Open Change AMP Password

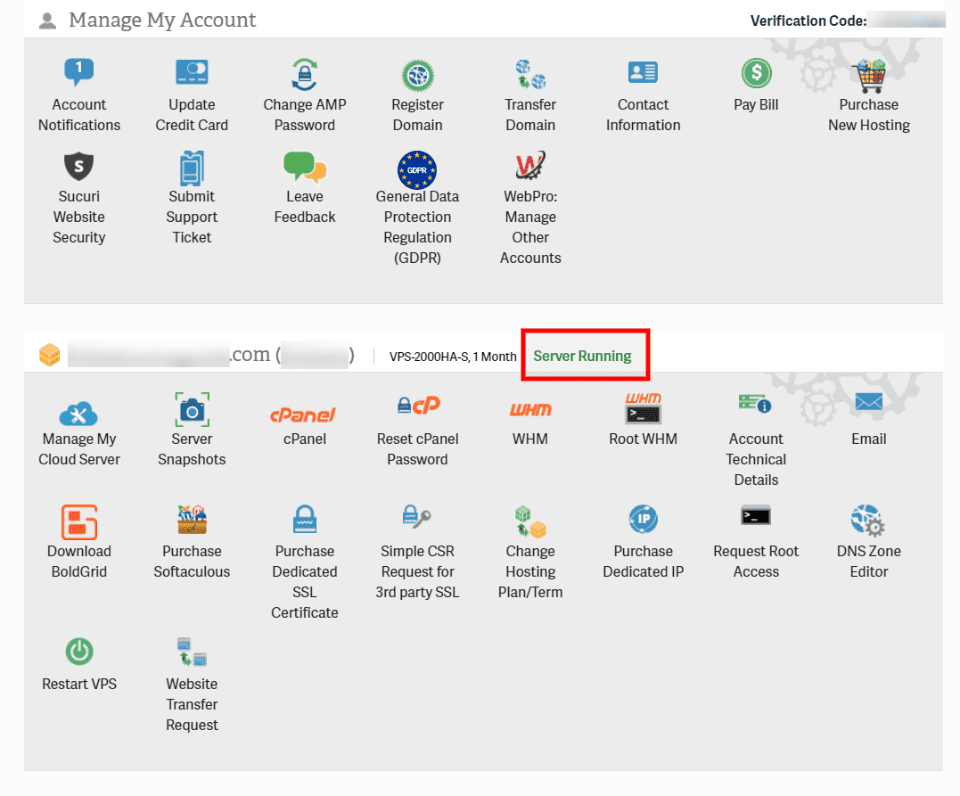point(305,74)
